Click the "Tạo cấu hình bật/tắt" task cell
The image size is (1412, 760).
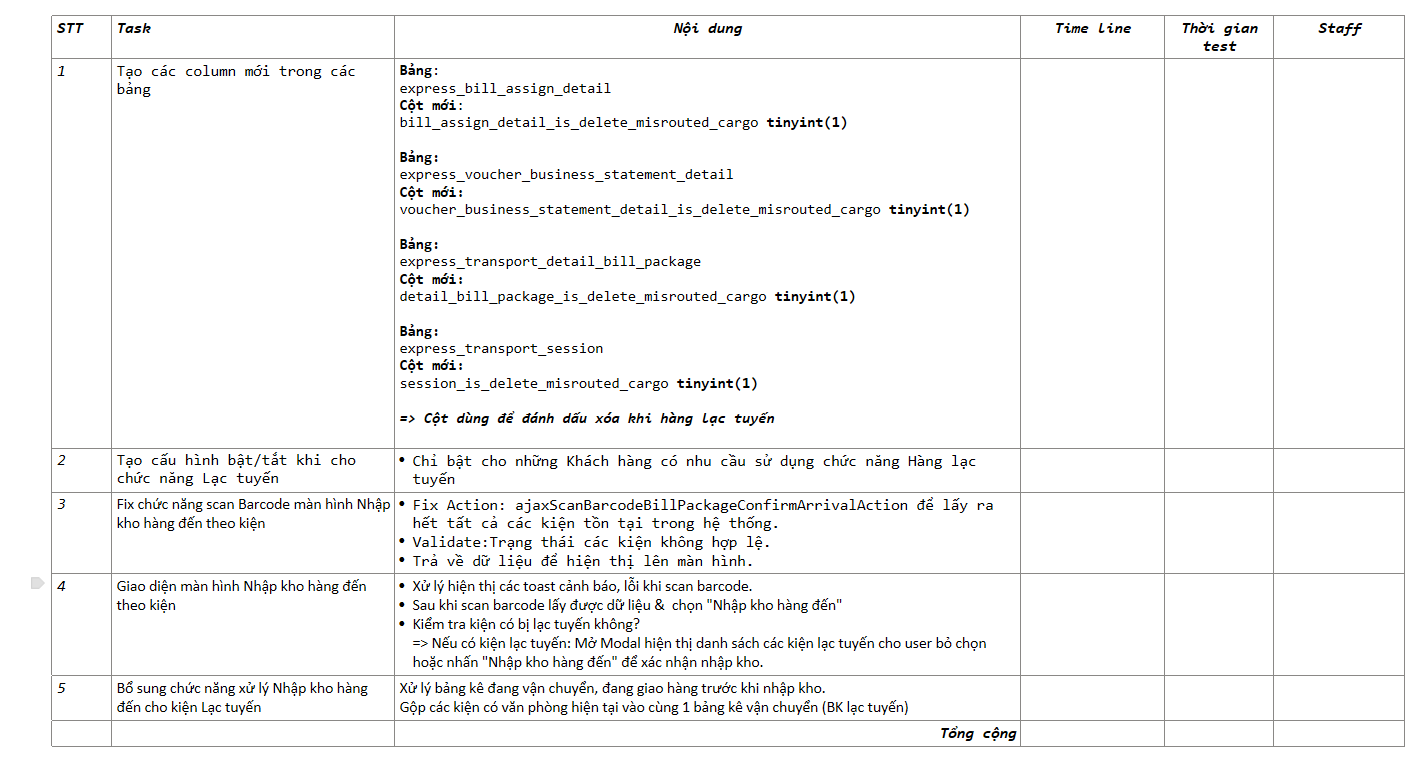(x=236, y=469)
